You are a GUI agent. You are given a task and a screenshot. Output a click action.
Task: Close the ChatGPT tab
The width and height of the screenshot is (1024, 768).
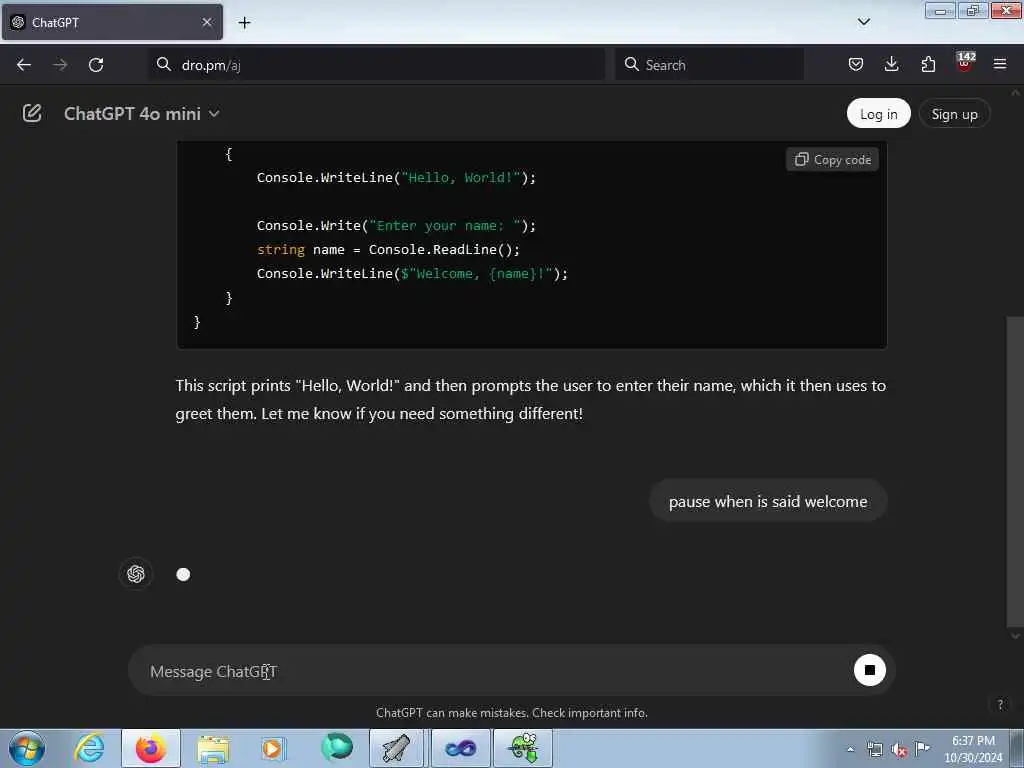point(207,22)
